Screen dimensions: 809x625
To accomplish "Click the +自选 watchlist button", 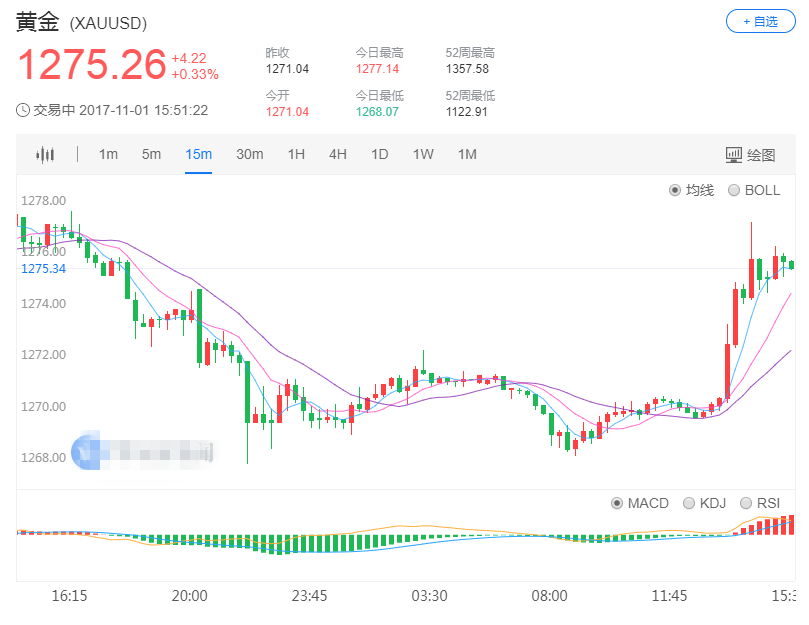I will point(760,22).
